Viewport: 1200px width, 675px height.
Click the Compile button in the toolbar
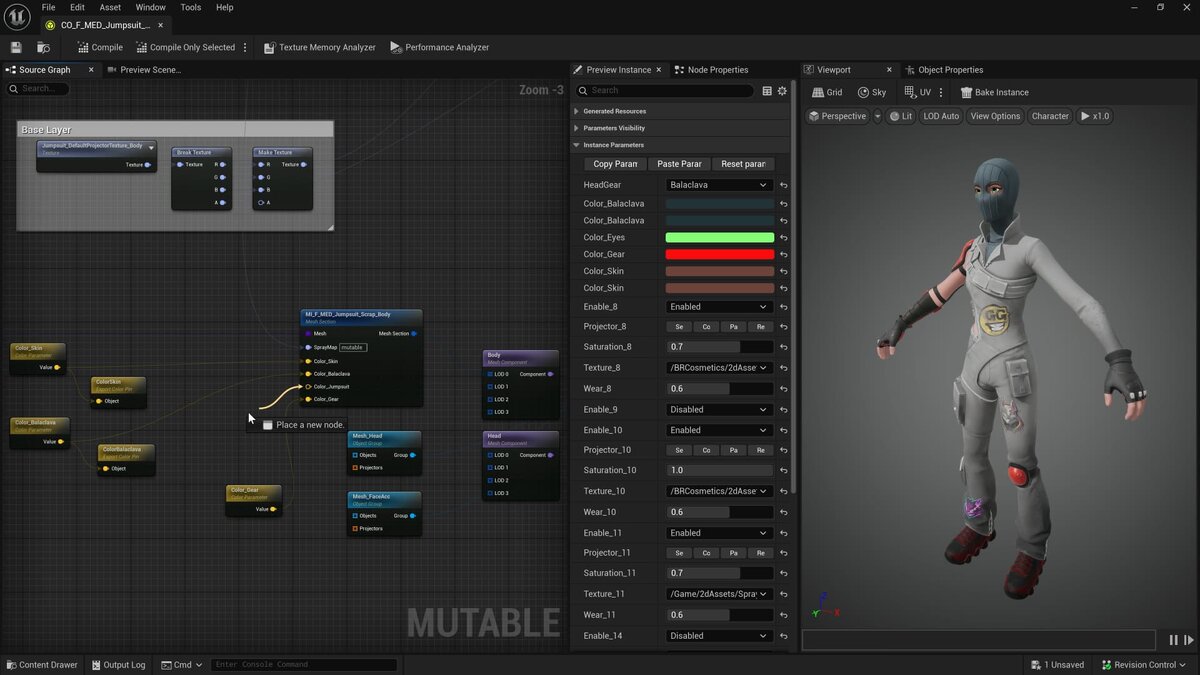tap(98, 46)
